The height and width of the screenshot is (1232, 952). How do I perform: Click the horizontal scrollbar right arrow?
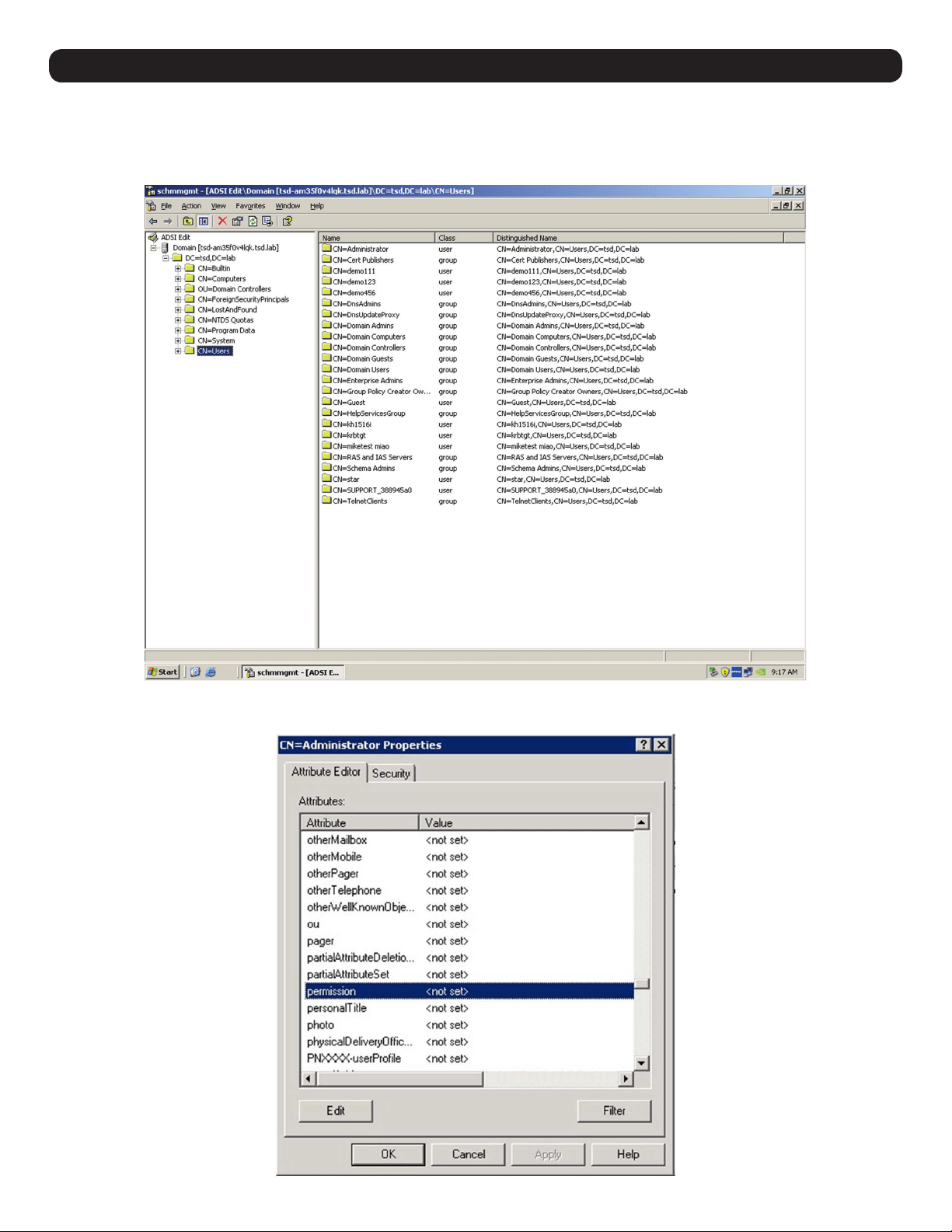[626, 1079]
